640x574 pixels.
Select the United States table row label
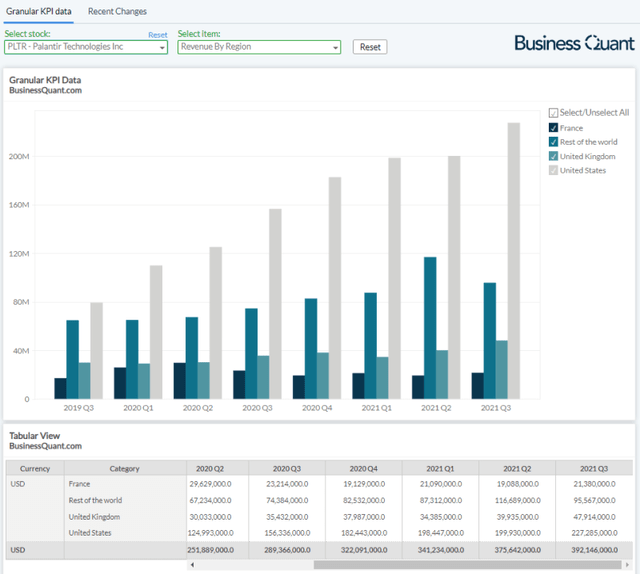tap(90, 533)
